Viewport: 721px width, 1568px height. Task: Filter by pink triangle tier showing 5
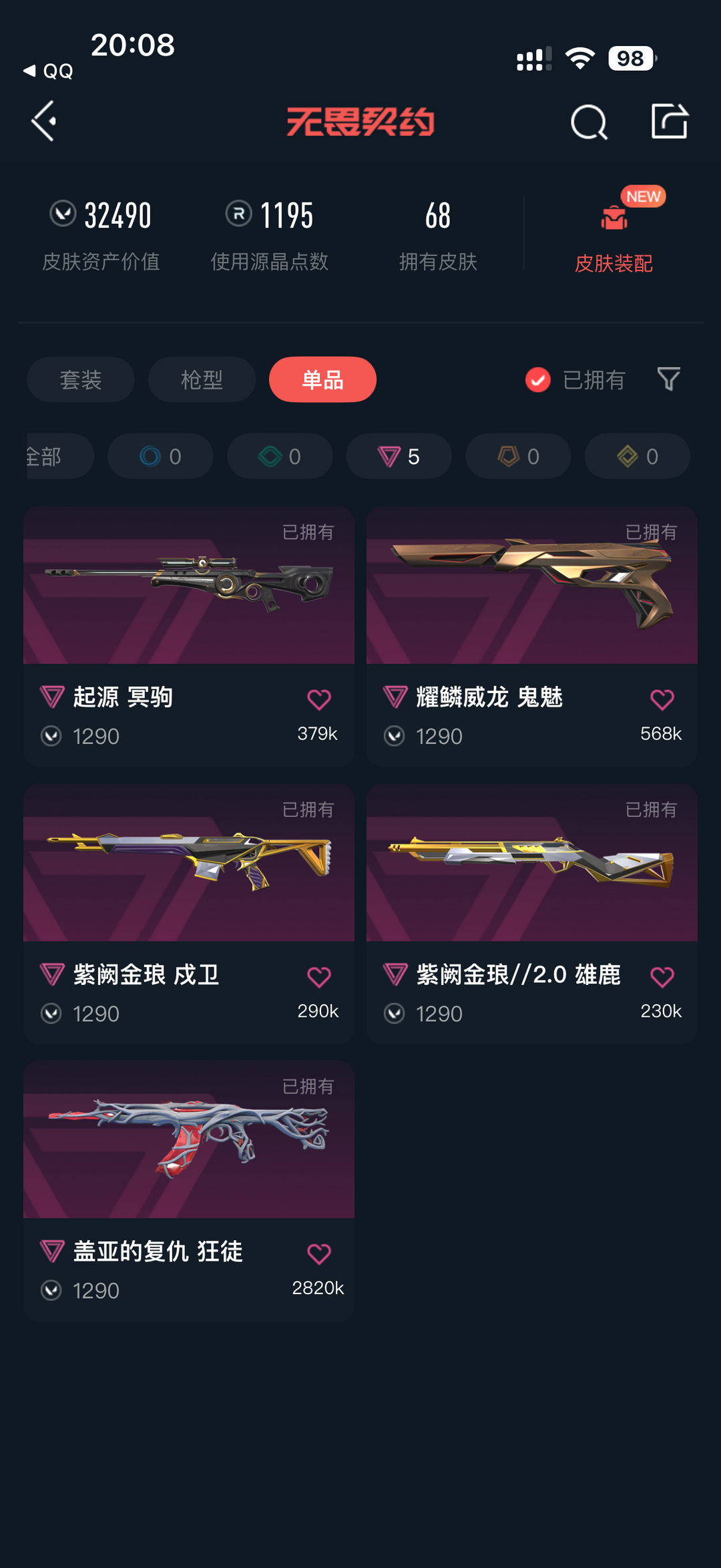(x=399, y=456)
